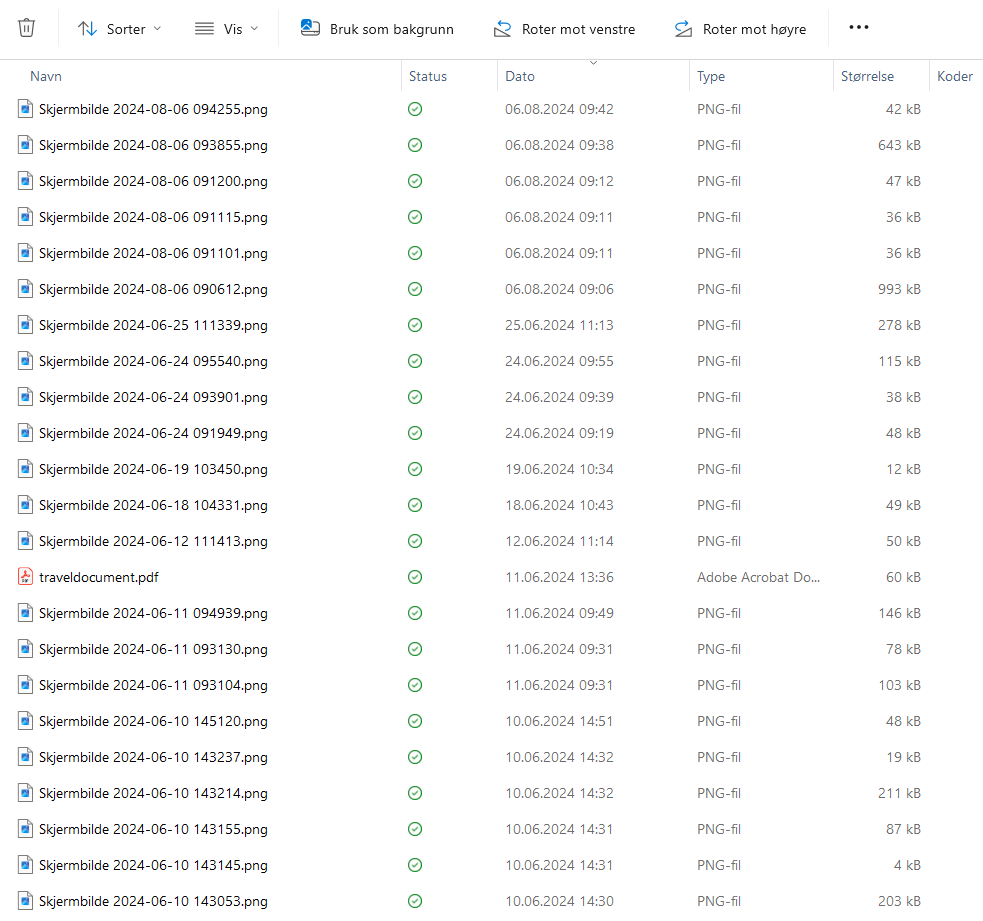Open the three-dots more options menu
The image size is (983, 921).
click(x=858, y=28)
